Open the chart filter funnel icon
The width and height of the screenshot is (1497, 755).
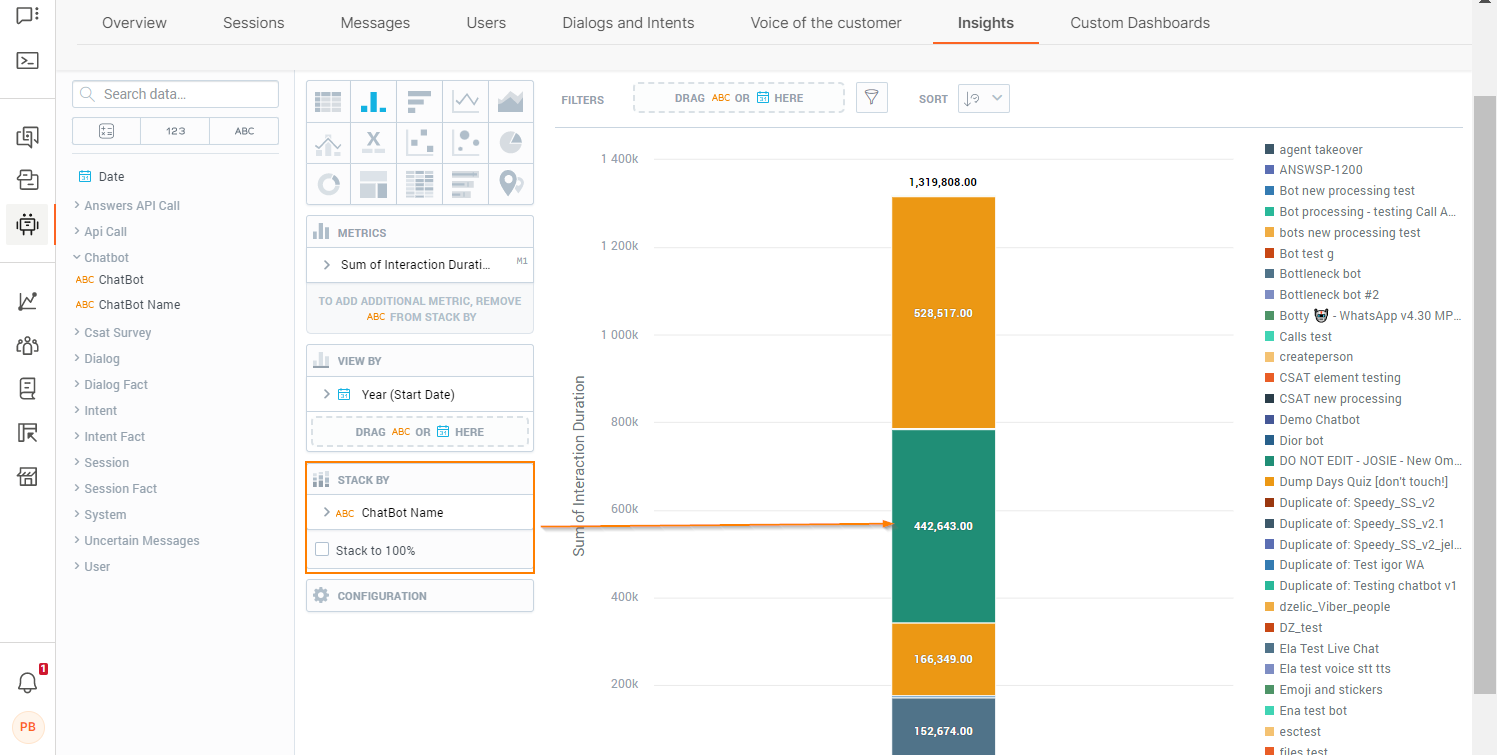tap(871, 97)
